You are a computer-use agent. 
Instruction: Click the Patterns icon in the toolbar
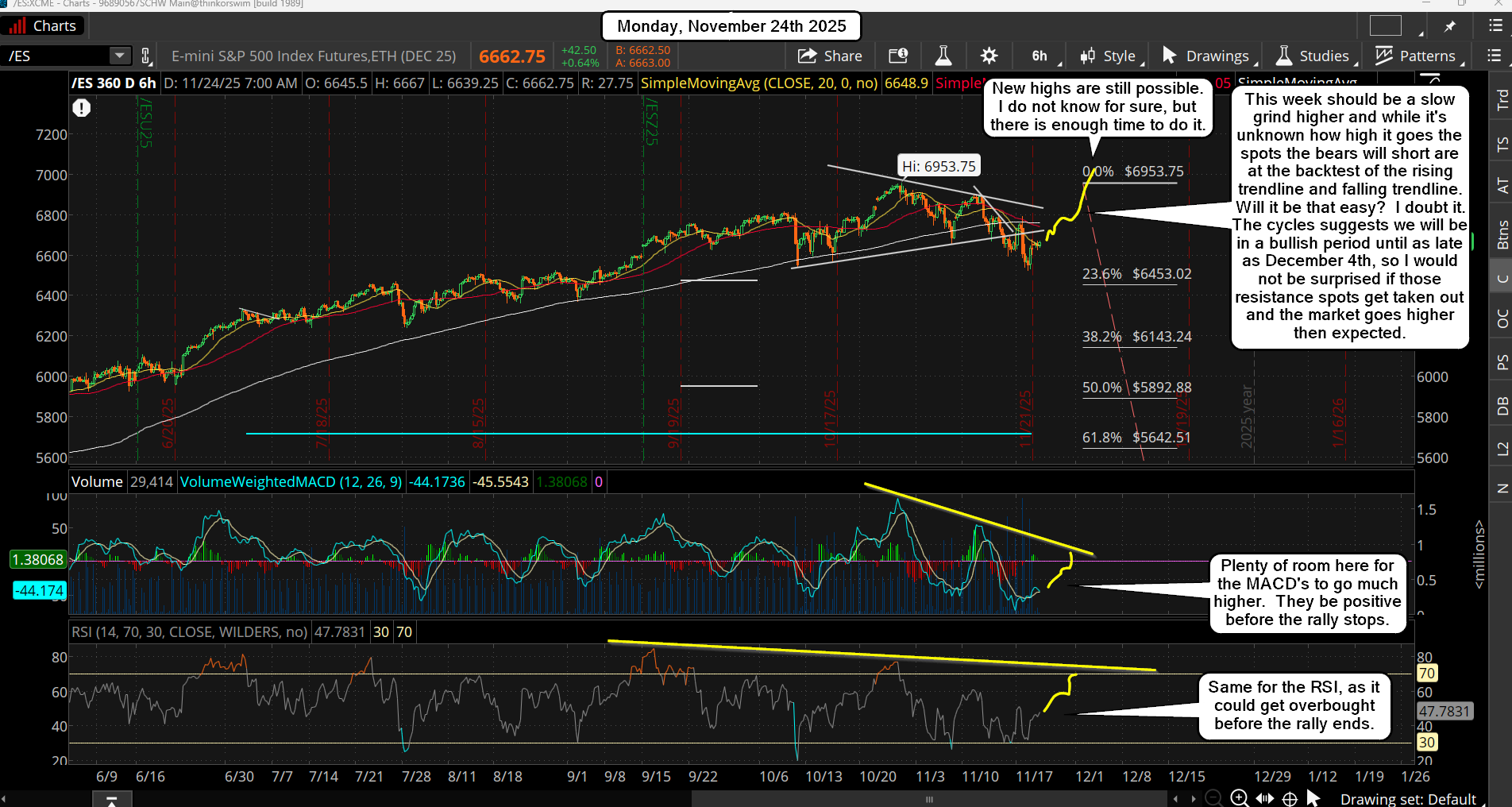click(x=1383, y=56)
